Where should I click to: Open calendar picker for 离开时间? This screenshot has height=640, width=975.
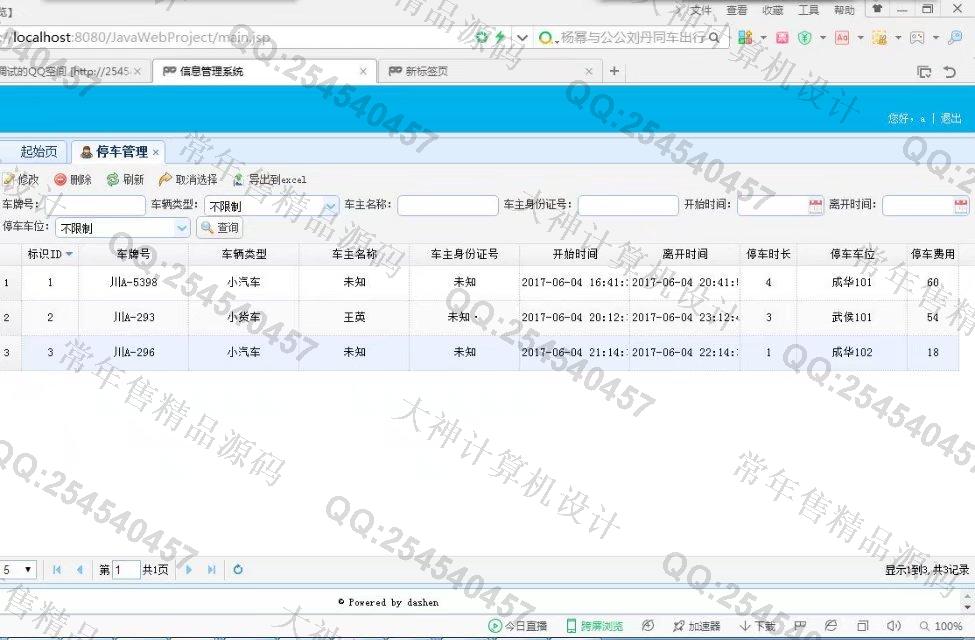click(x=961, y=206)
